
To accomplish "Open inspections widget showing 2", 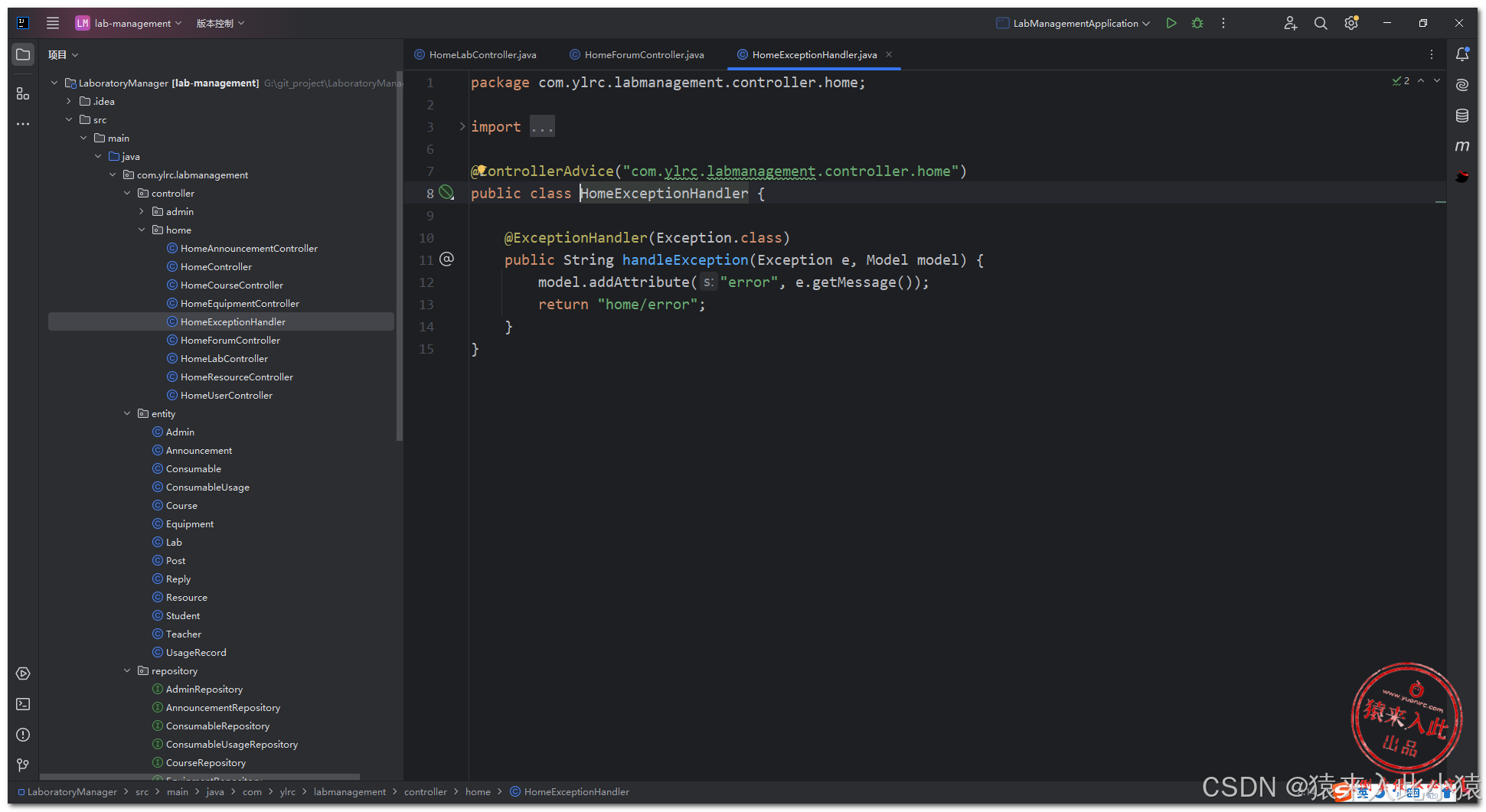I will click(x=1401, y=80).
